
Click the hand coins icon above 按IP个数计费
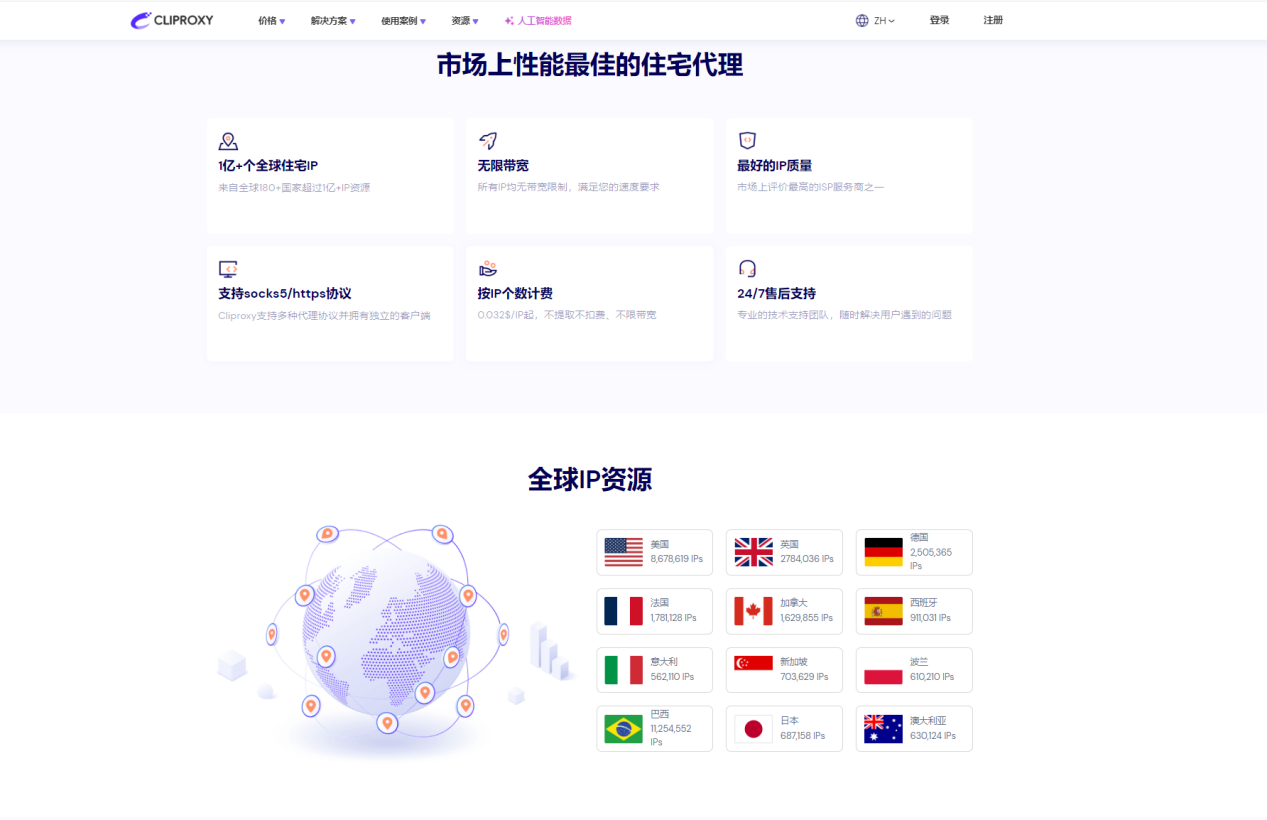click(x=487, y=269)
